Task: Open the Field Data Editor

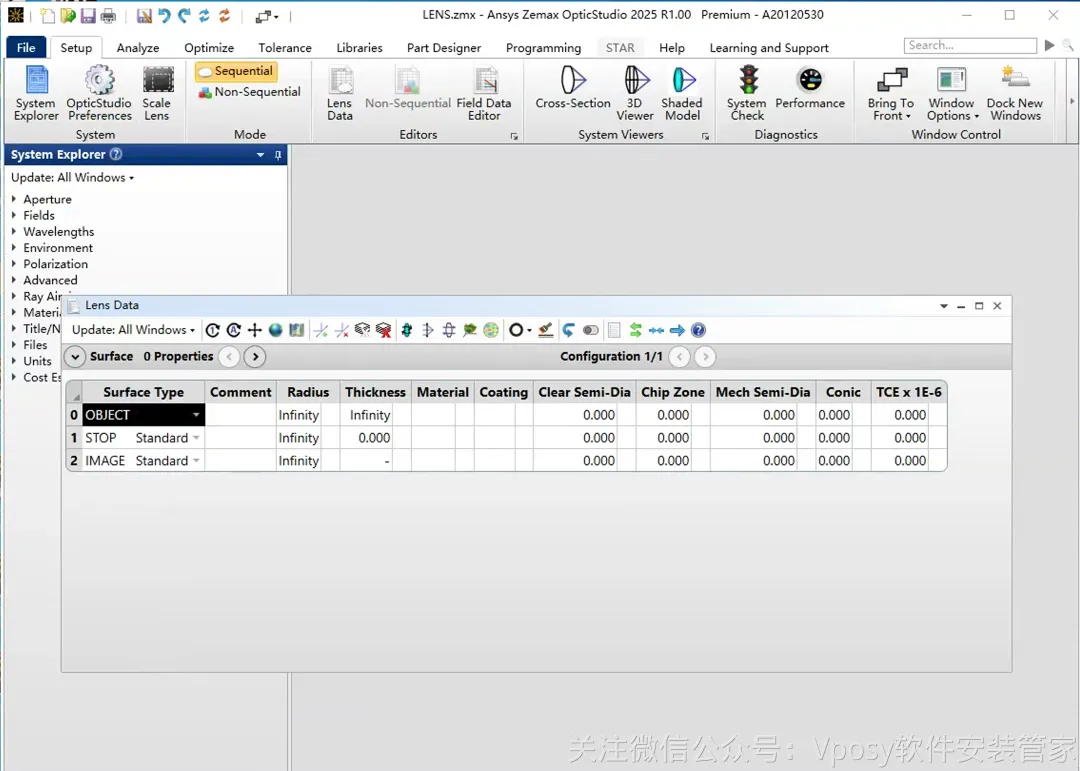Action: 484,94
